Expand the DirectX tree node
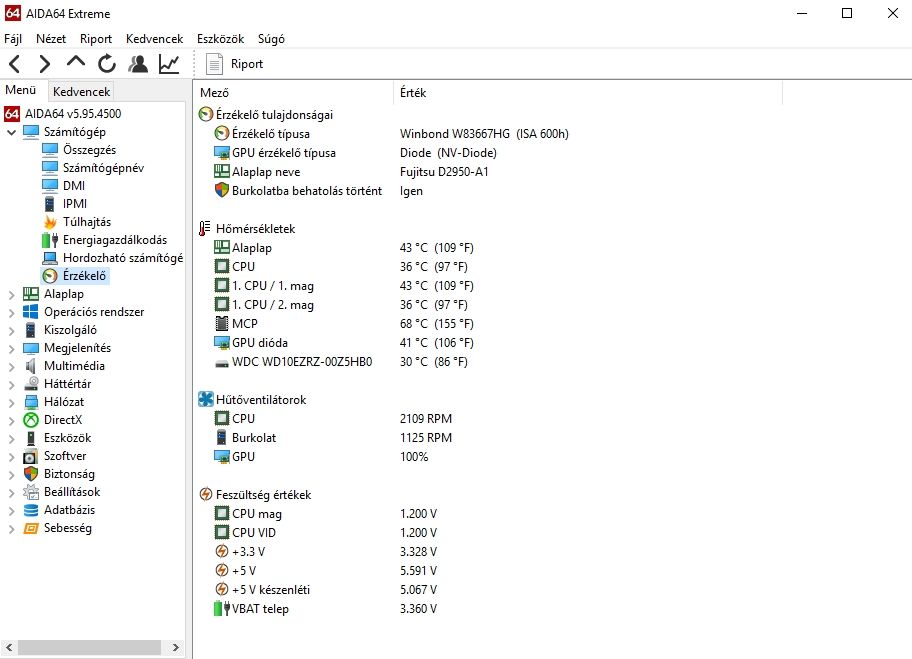912x659 pixels. coord(11,421)
